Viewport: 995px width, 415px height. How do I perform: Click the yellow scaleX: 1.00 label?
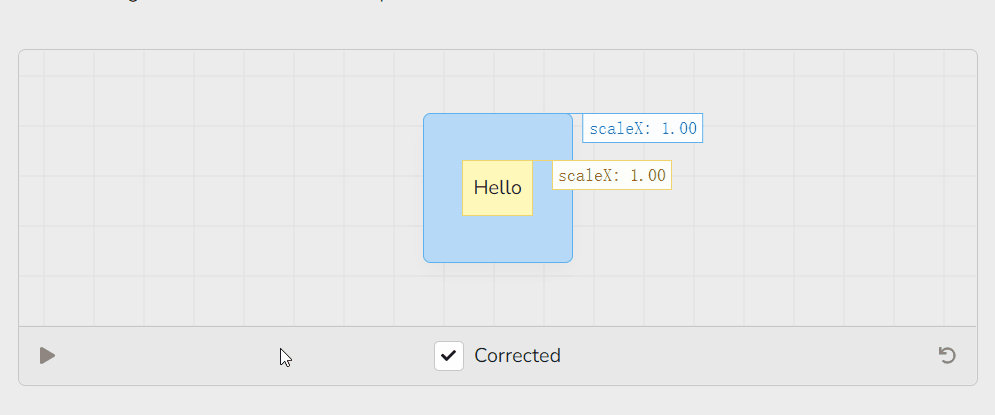pyautogui.click(x=611, y=175)
